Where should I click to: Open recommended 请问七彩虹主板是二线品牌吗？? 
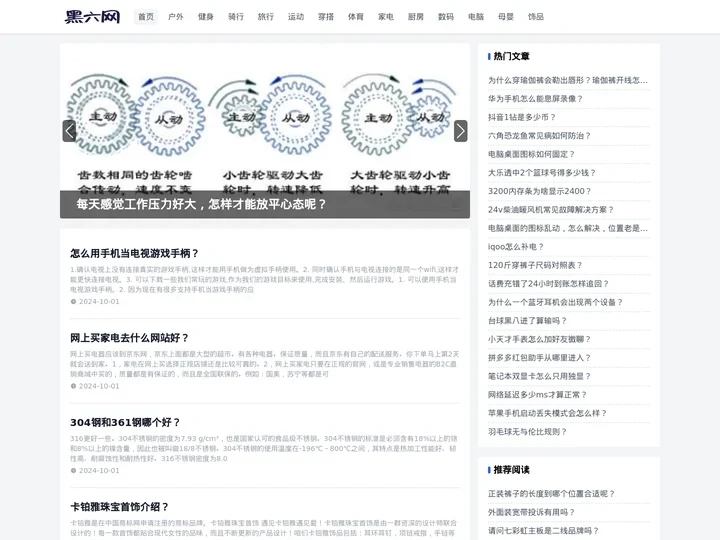[544, 530]
